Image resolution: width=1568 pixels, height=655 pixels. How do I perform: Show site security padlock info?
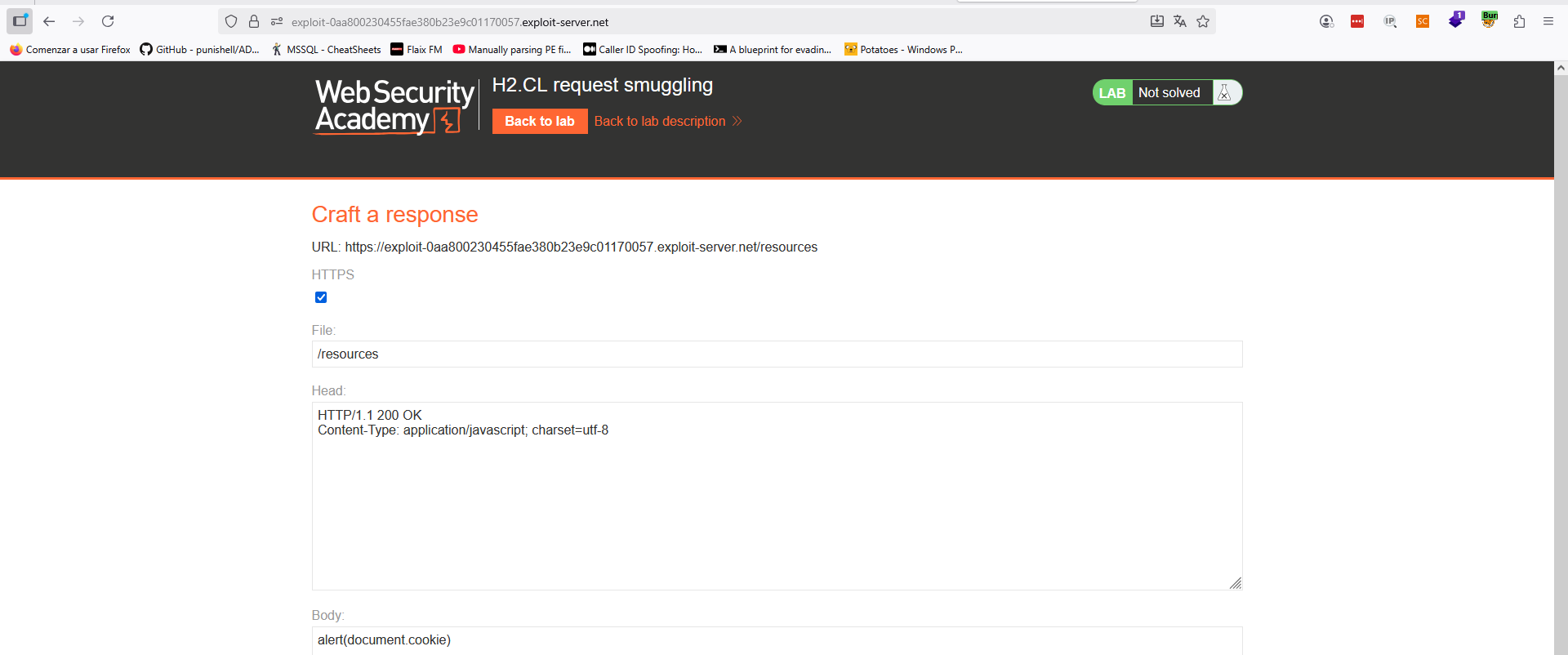254,22
